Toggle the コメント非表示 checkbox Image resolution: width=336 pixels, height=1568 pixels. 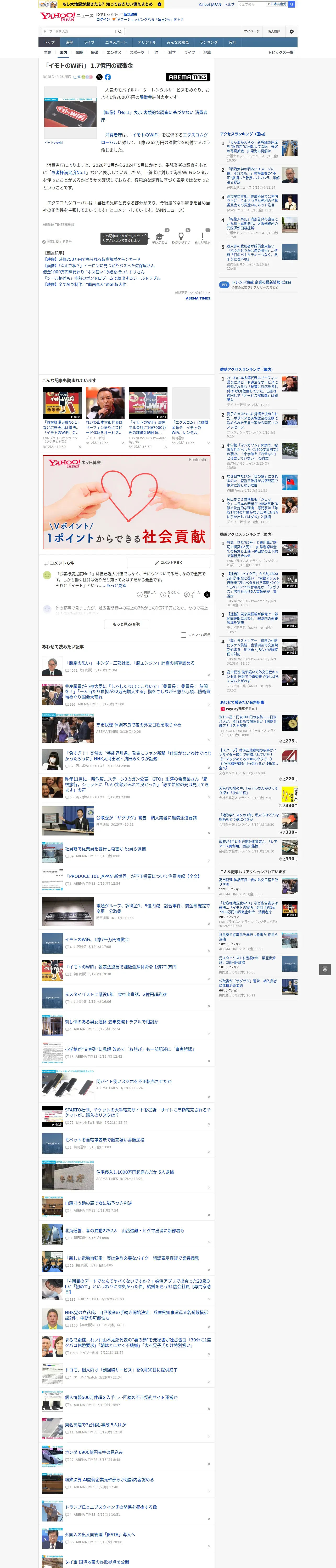pos(183,635)
